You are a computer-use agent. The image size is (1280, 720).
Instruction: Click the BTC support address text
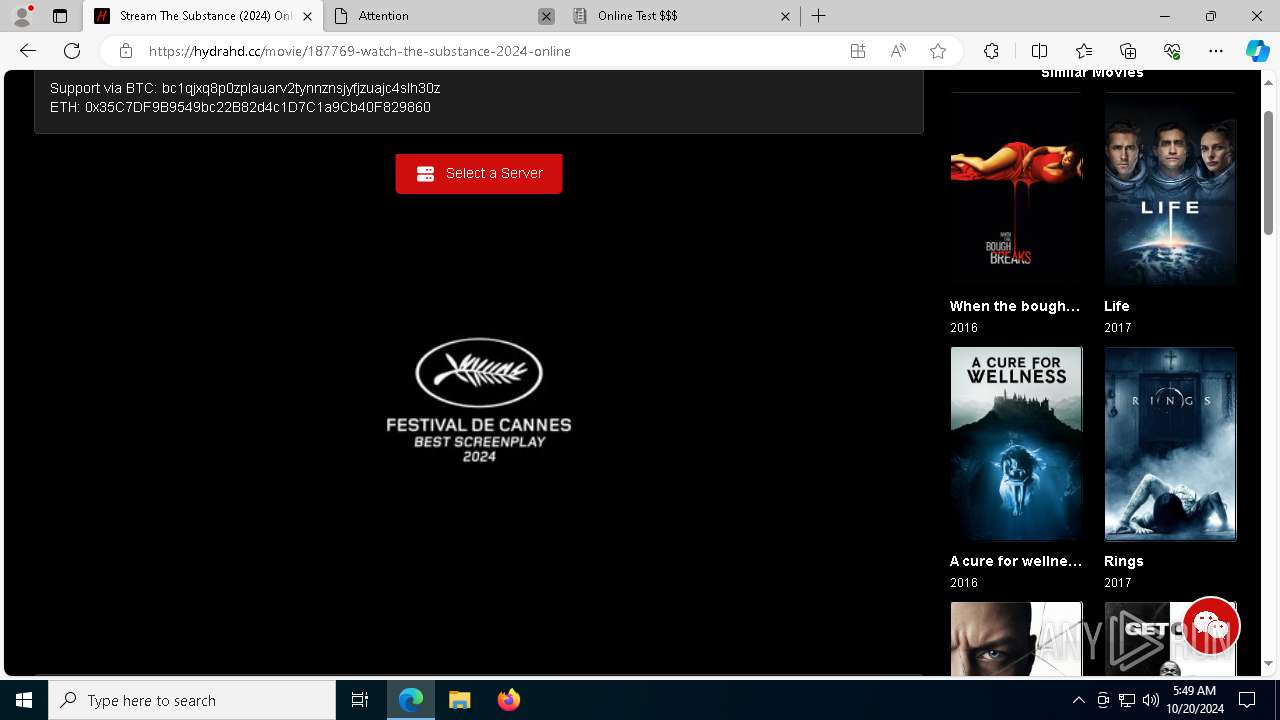point(301,88)
